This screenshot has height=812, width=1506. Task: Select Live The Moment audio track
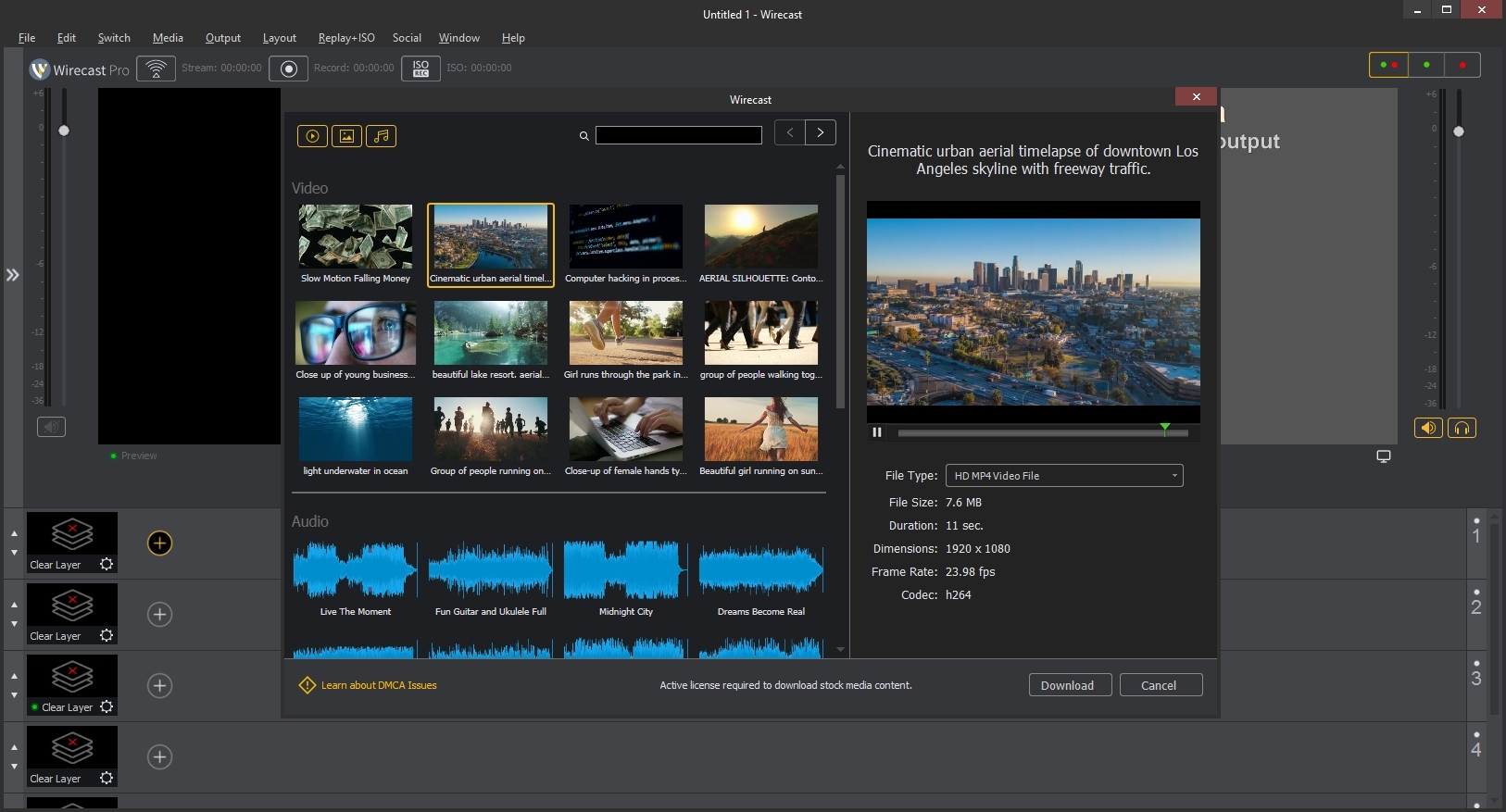click(x=356, y=580)
